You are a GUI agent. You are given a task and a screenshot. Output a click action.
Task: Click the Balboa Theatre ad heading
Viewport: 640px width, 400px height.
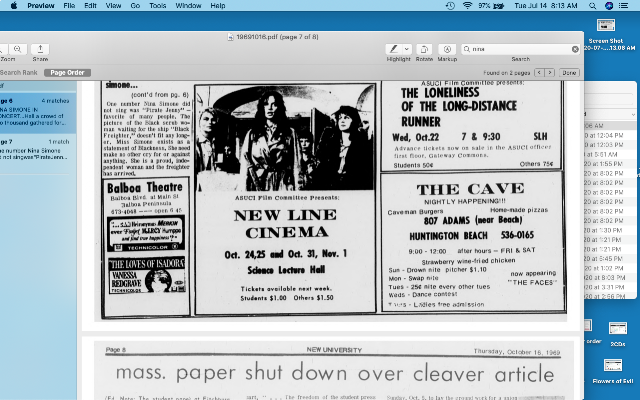point(144,187)
